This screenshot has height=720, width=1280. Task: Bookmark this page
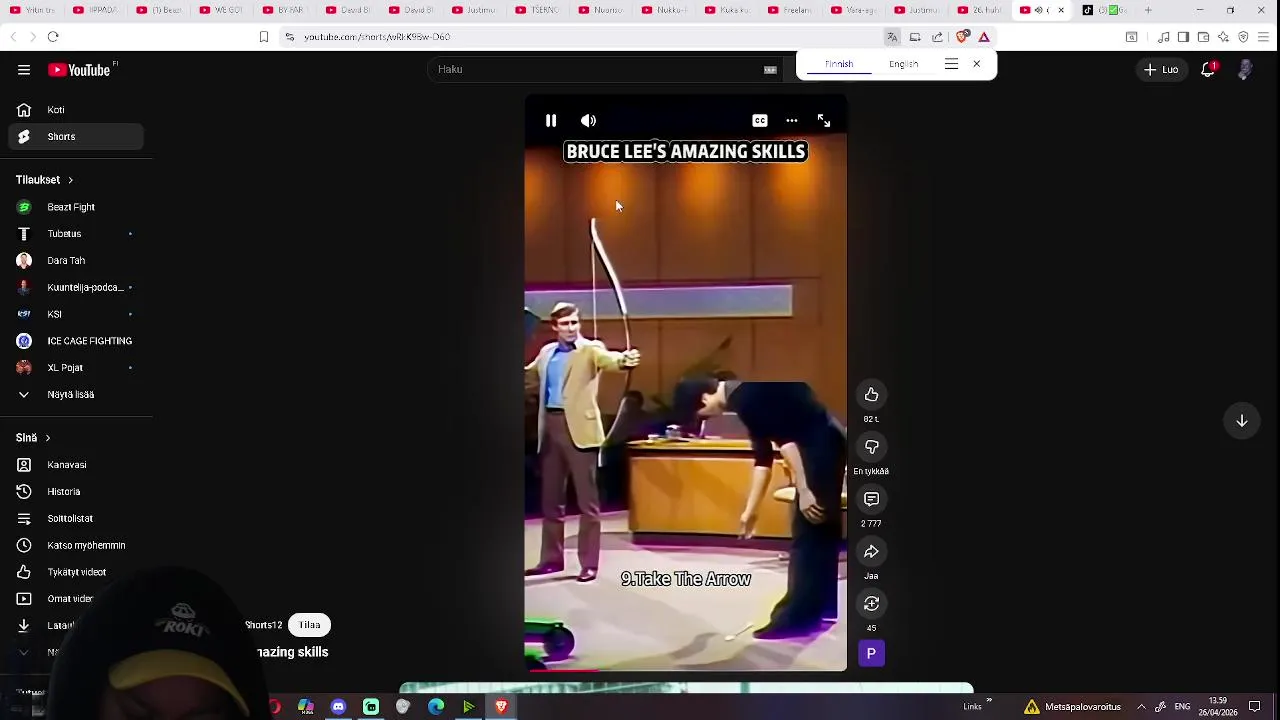264,37
